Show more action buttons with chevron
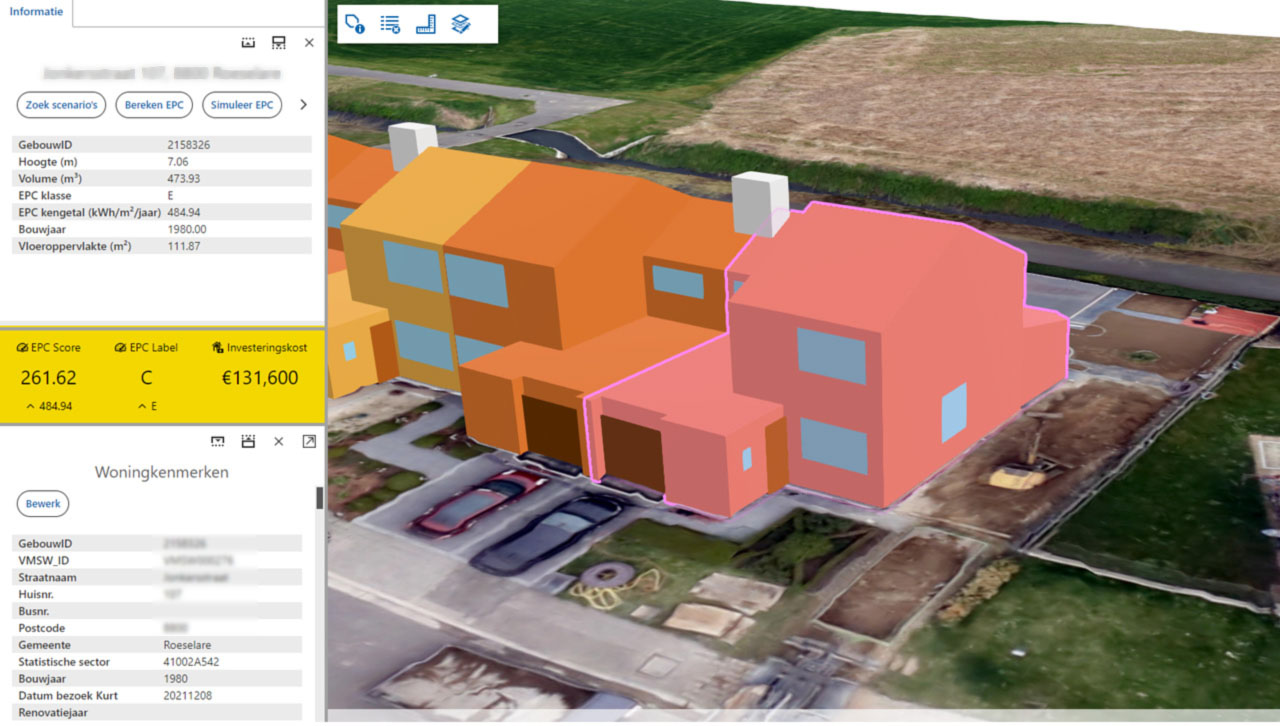The image size is (1280, 726). click(303, 104)
